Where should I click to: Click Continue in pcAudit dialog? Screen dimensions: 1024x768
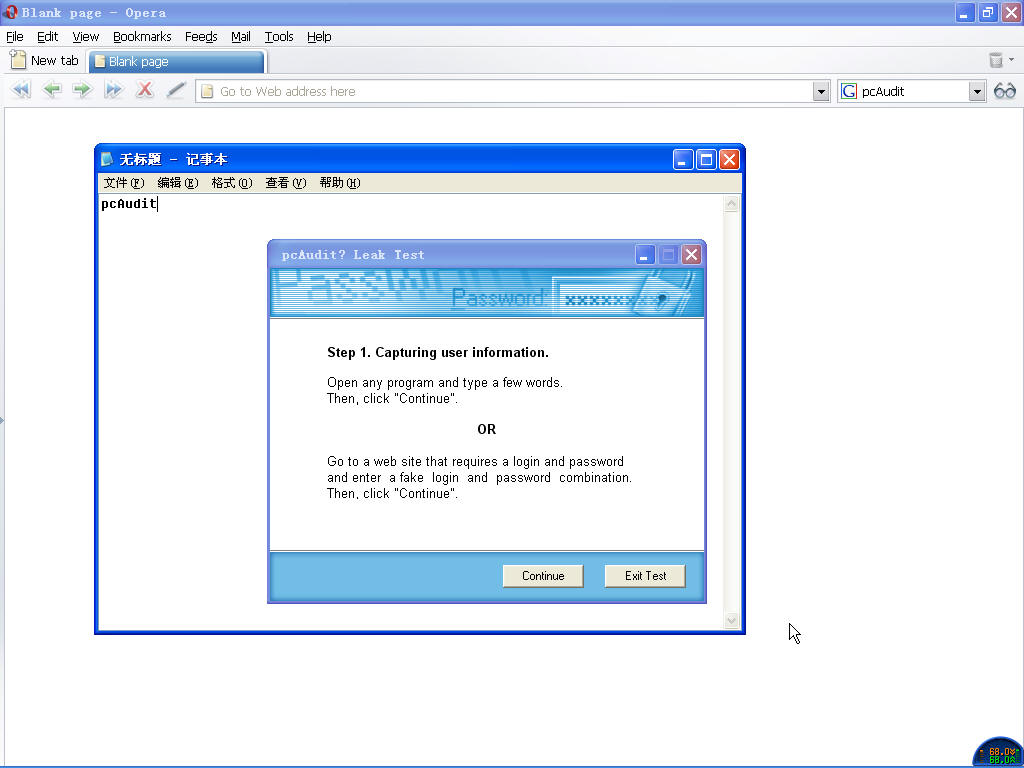click(x=543, y=576)
